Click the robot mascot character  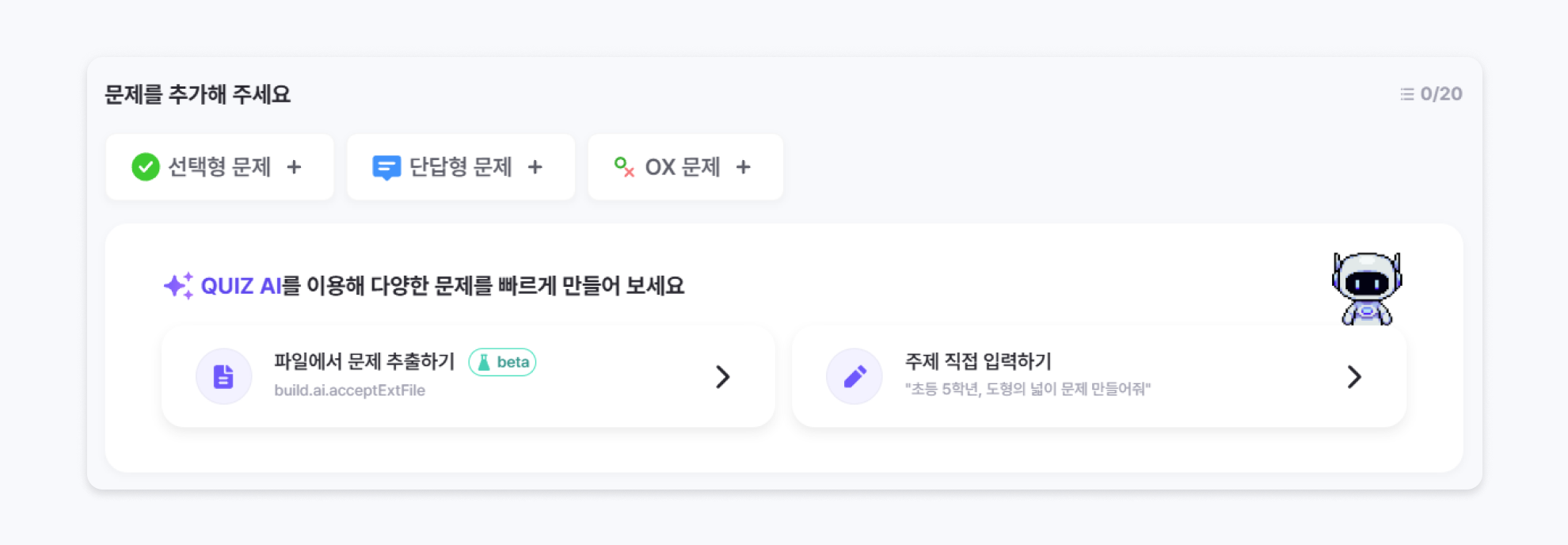point(1367,288)
